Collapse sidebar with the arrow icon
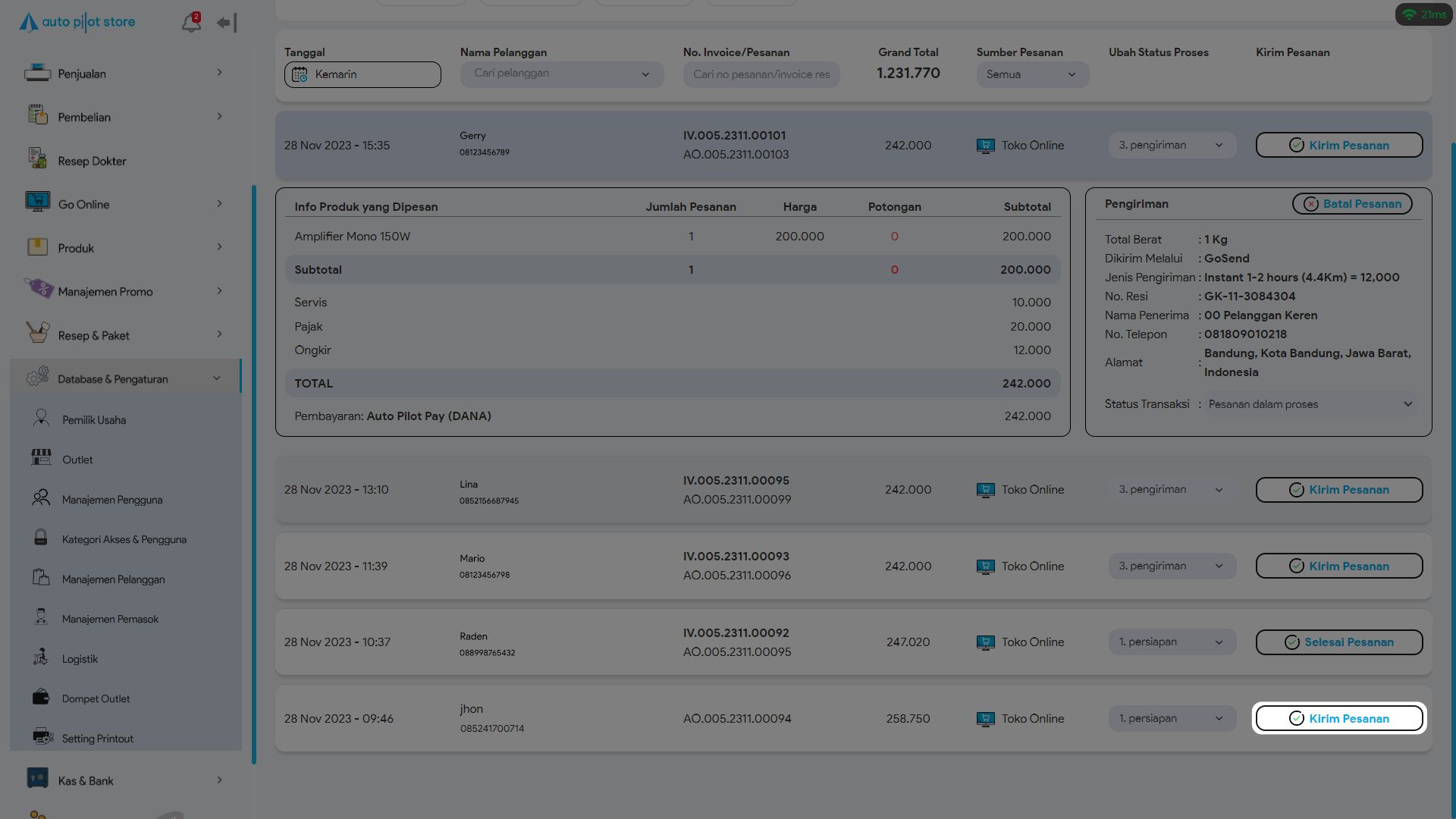 click(226, 23)
